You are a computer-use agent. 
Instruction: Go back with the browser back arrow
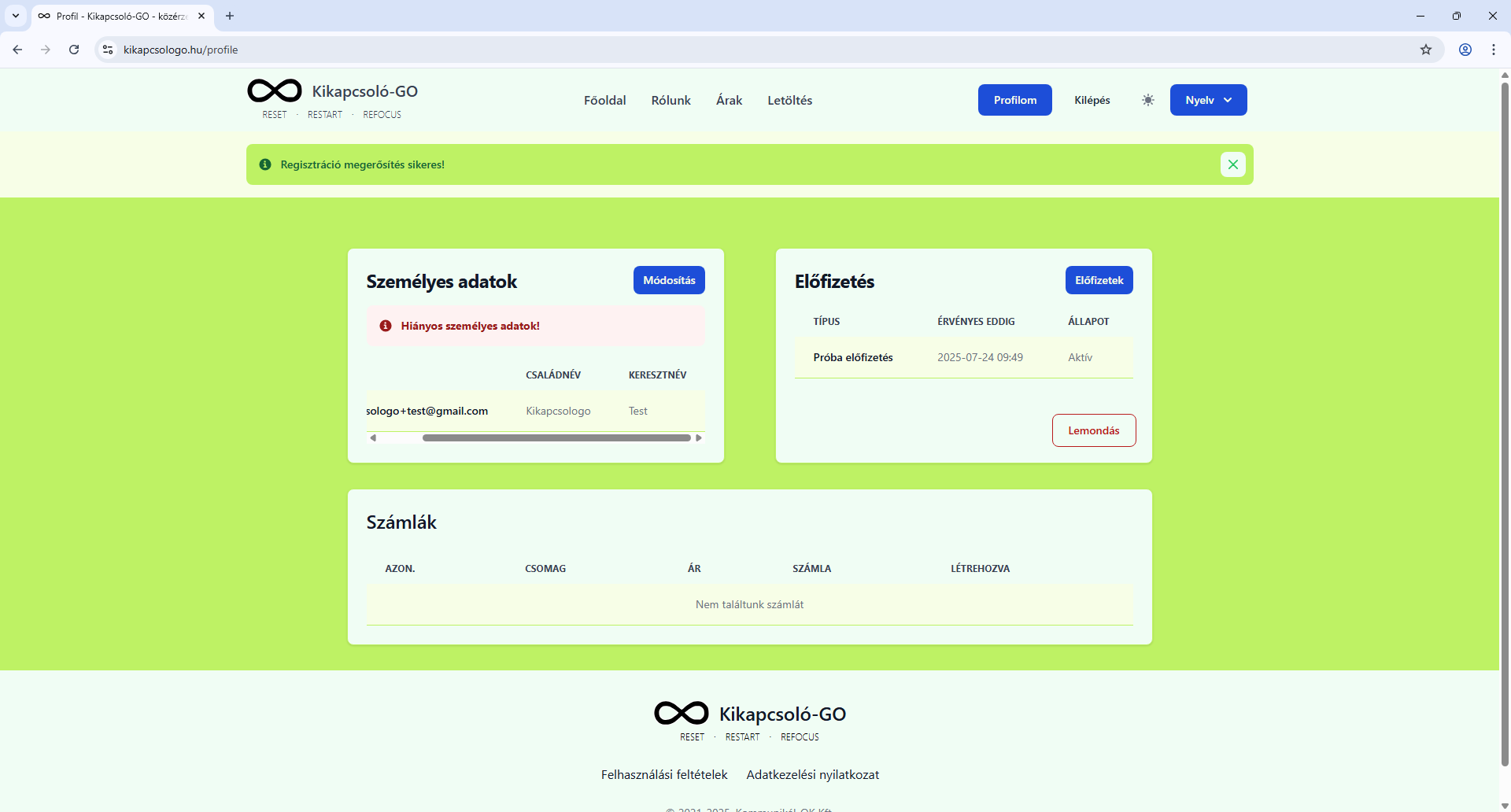coord(17,50)
